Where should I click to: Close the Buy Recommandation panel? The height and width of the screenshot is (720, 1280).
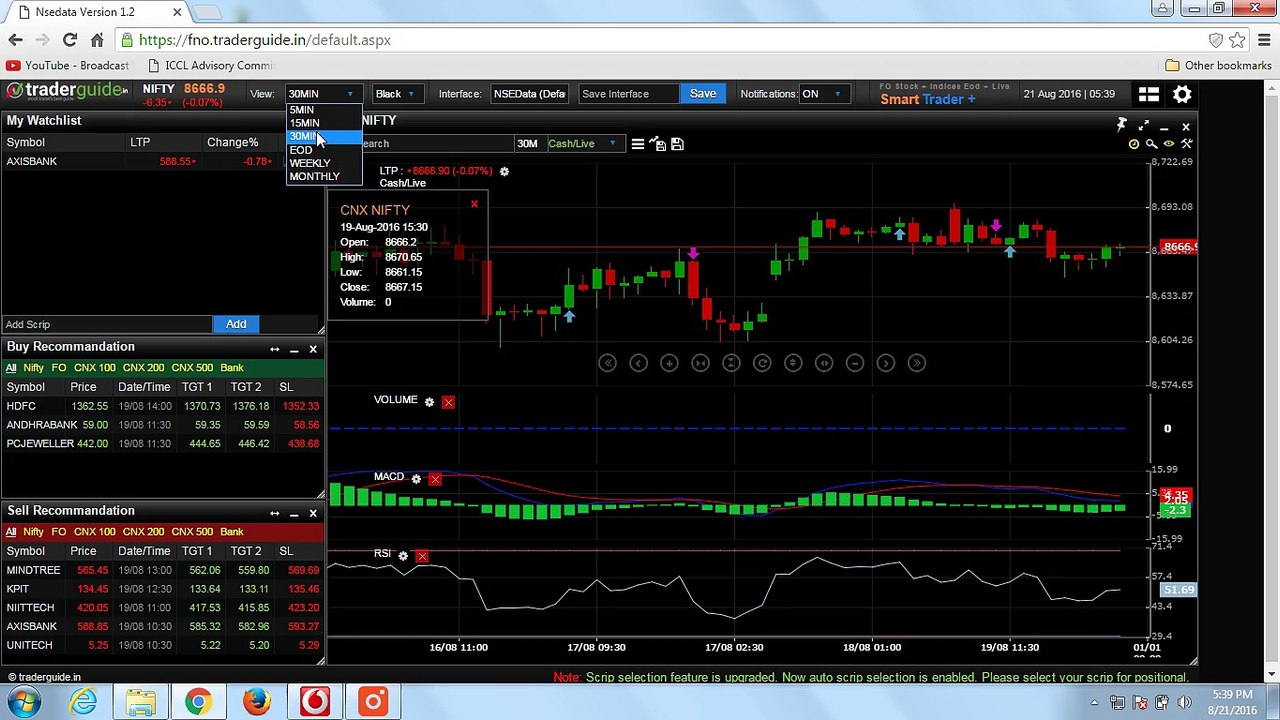[x=313, y=349]
